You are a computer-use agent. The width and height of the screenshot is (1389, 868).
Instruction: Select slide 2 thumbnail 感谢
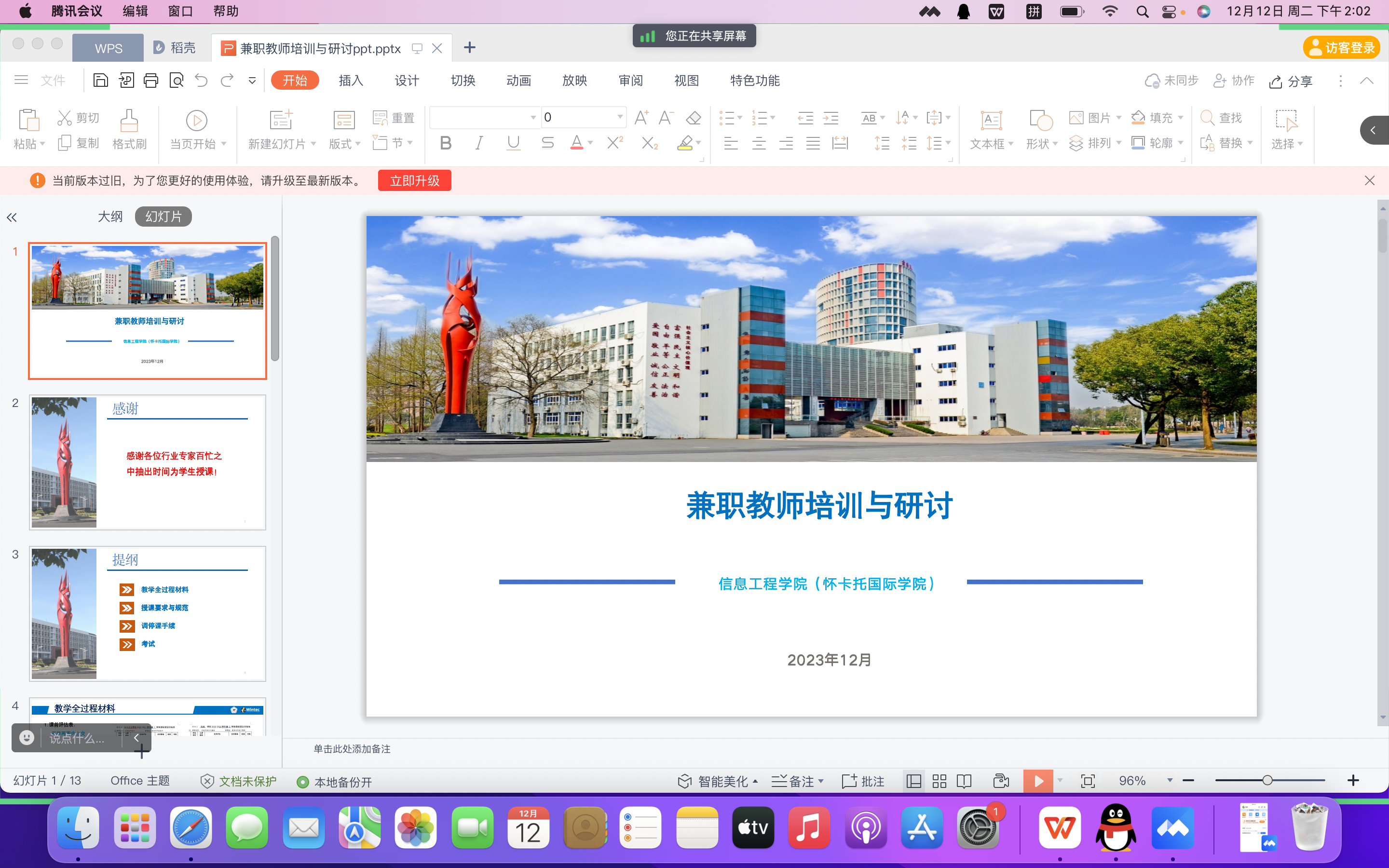[x=148, y=462]
